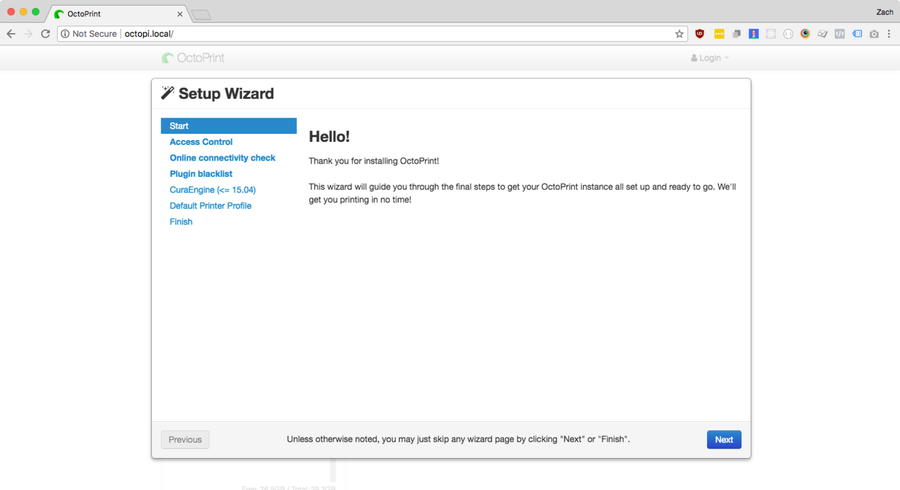Image resolution: width=900 pixels, height=490 pixels.
Task: Click the yellow extension icon in toolbar
Action: 718,34
